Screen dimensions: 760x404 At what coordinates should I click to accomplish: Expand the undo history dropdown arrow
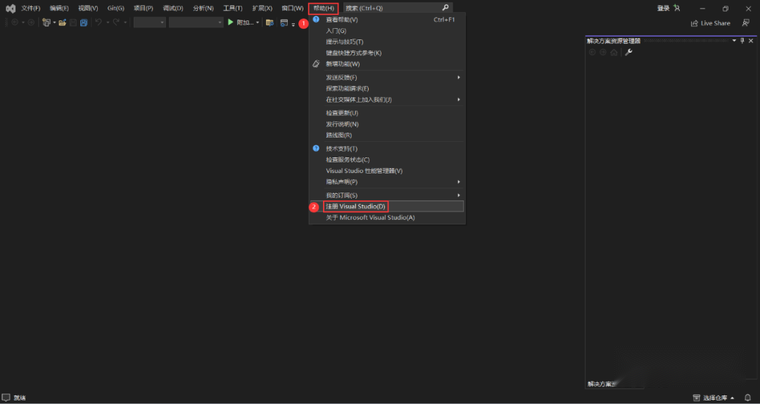[107, 23]
